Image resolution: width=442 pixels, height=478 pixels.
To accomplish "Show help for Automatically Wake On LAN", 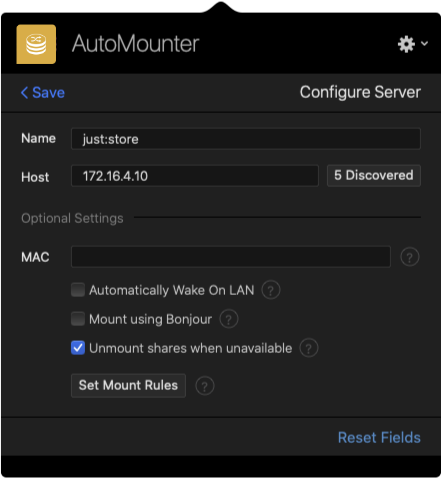I will coord(271,290).
